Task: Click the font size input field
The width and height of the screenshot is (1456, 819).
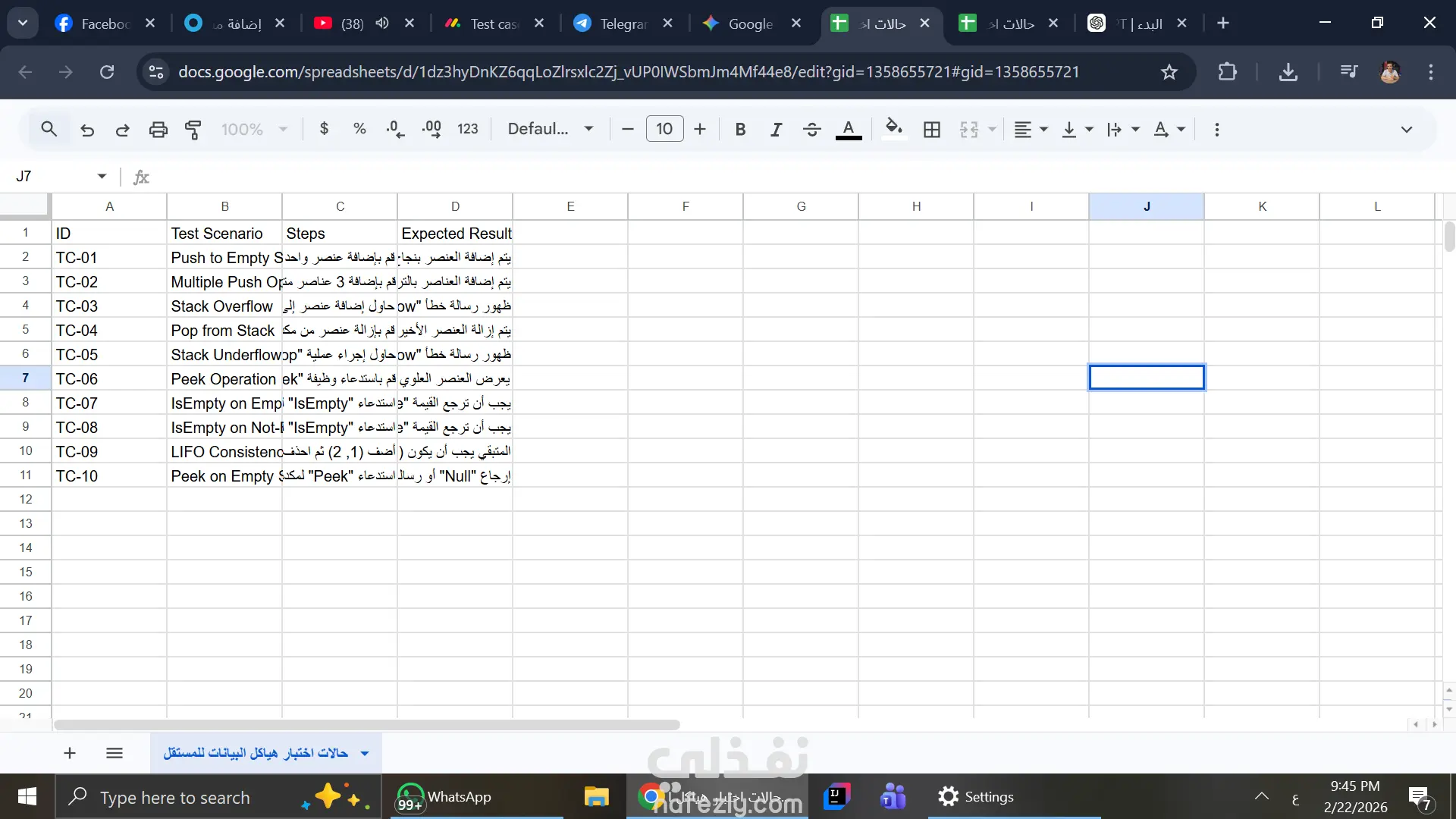Action: click(x=664, y=129)
